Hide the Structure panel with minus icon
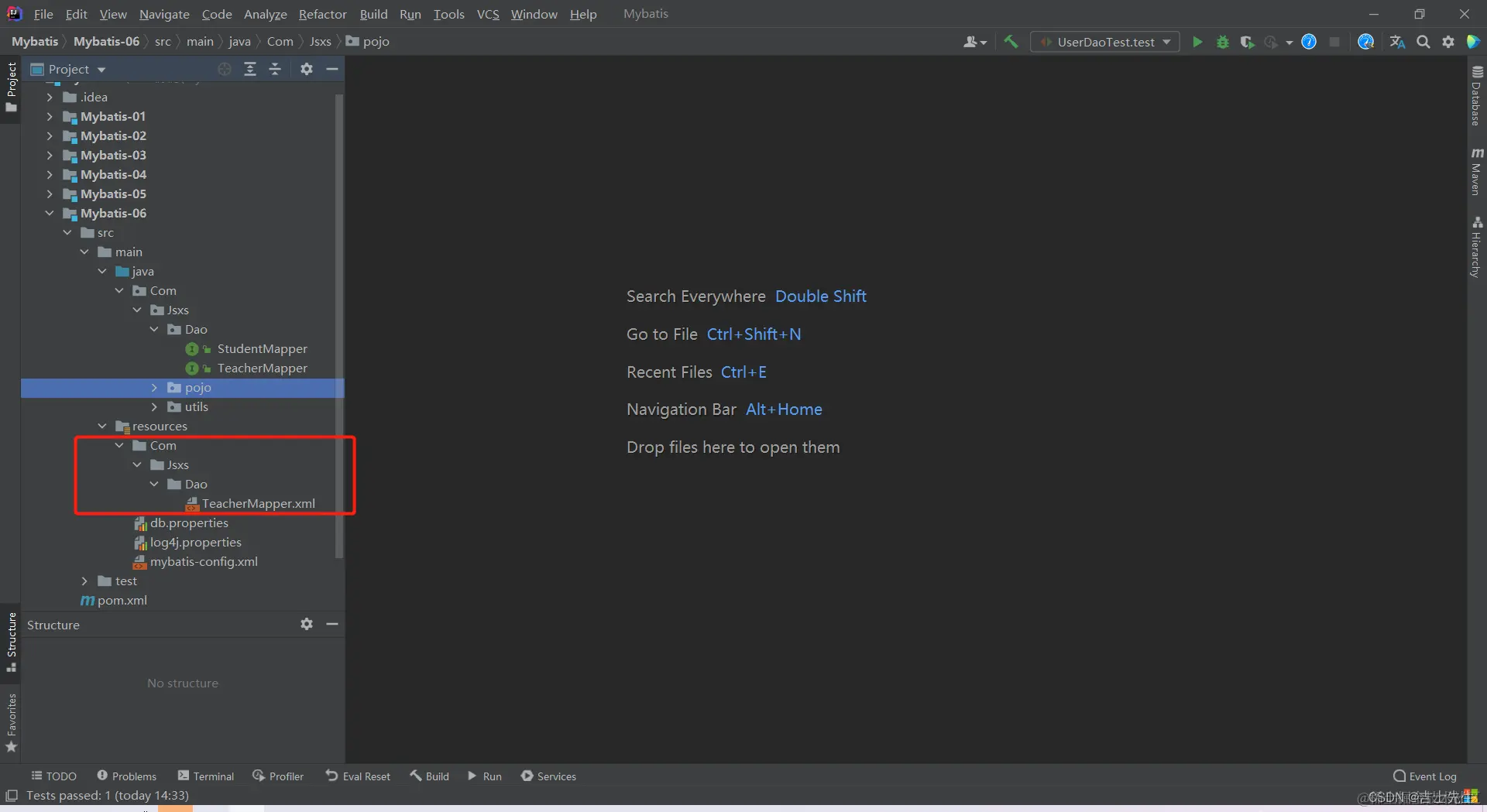1487x812 pixels. click(x=332, y=624)
